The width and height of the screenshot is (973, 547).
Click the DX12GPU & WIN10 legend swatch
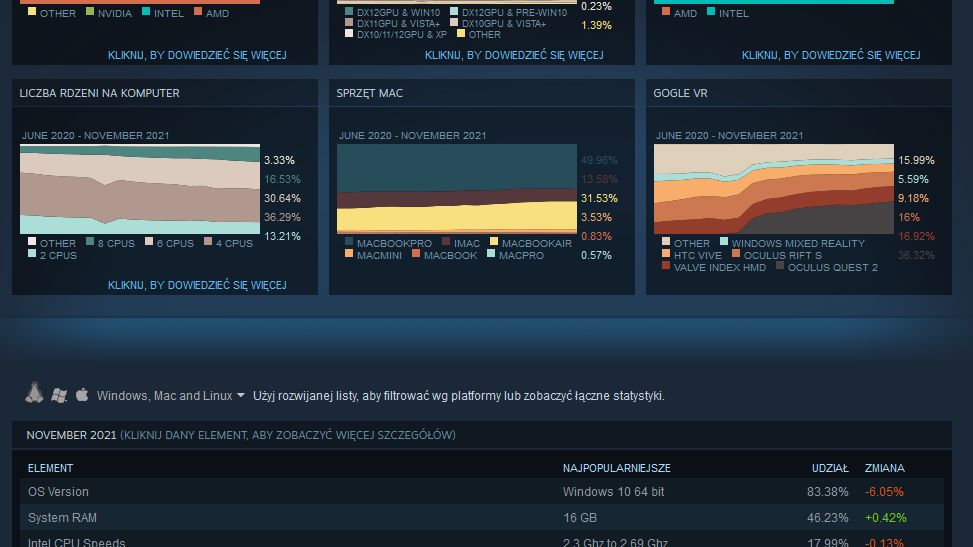point(349,11)
